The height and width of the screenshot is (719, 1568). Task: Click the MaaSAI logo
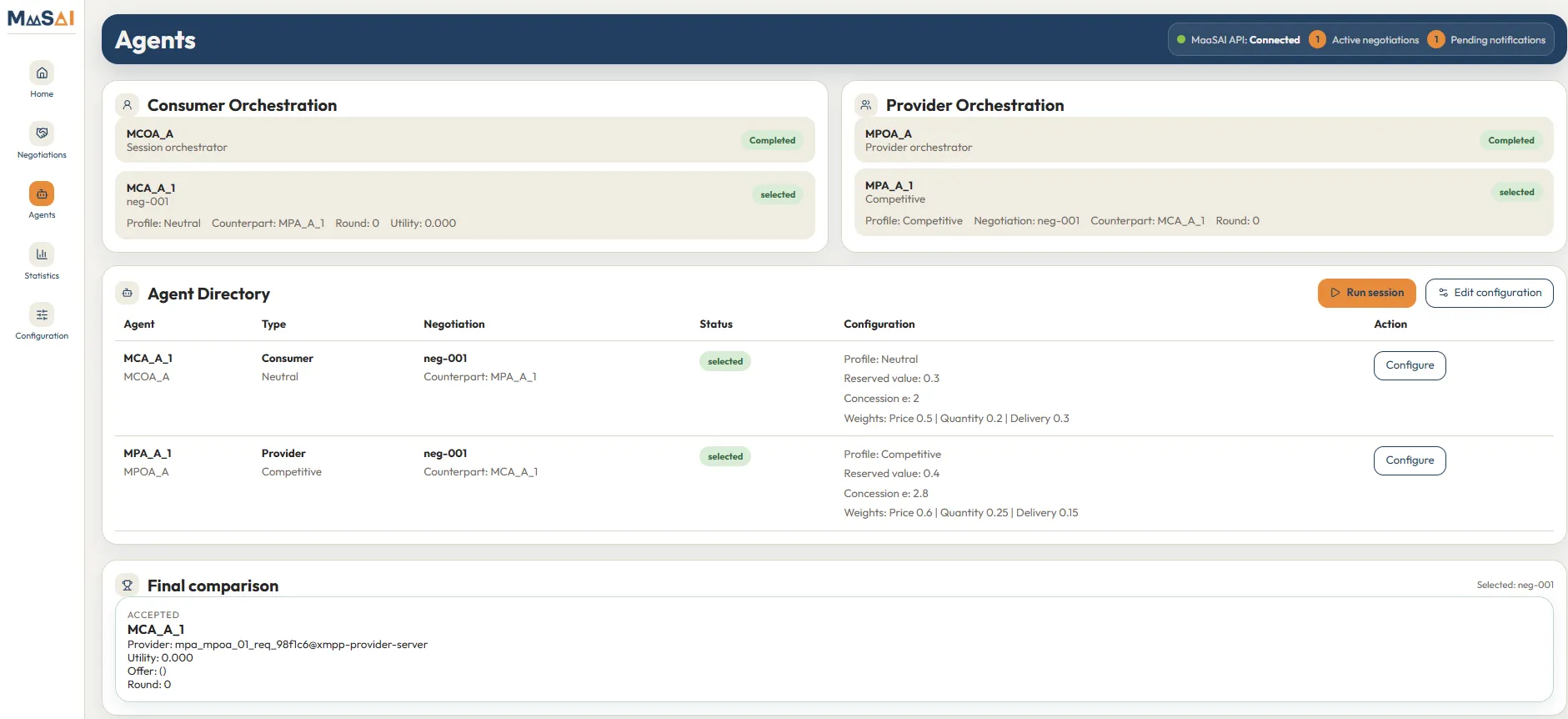41,18
